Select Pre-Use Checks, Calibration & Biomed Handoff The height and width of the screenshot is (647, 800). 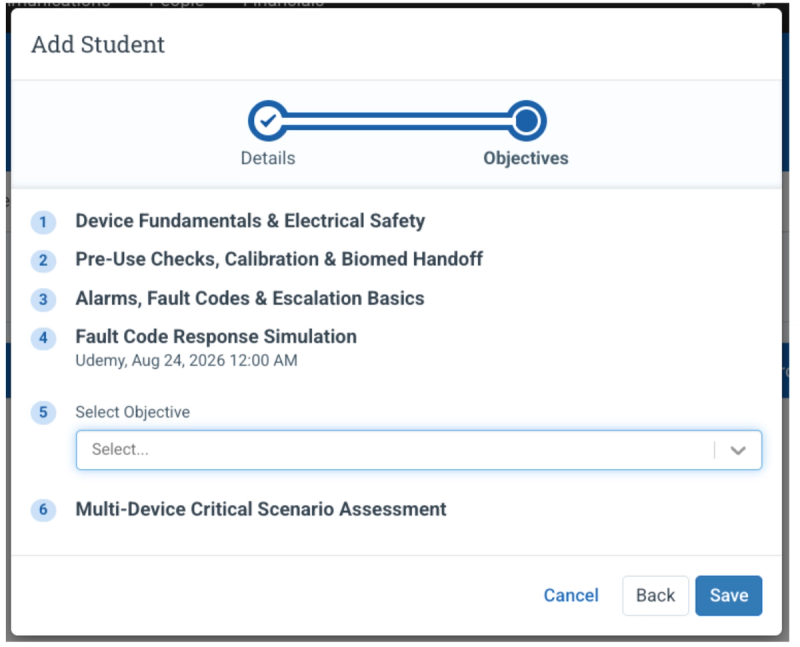point(279,259)
